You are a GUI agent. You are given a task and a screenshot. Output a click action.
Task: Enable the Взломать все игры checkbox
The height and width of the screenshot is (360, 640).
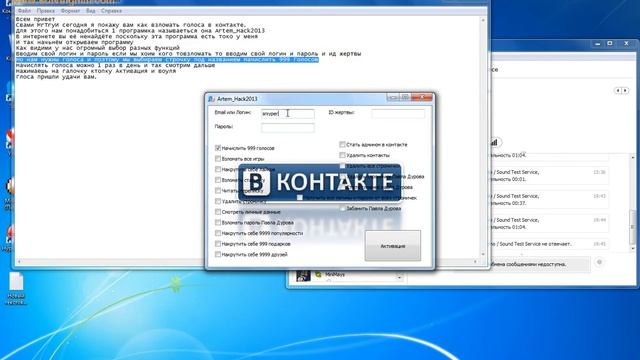coord(218,159)
